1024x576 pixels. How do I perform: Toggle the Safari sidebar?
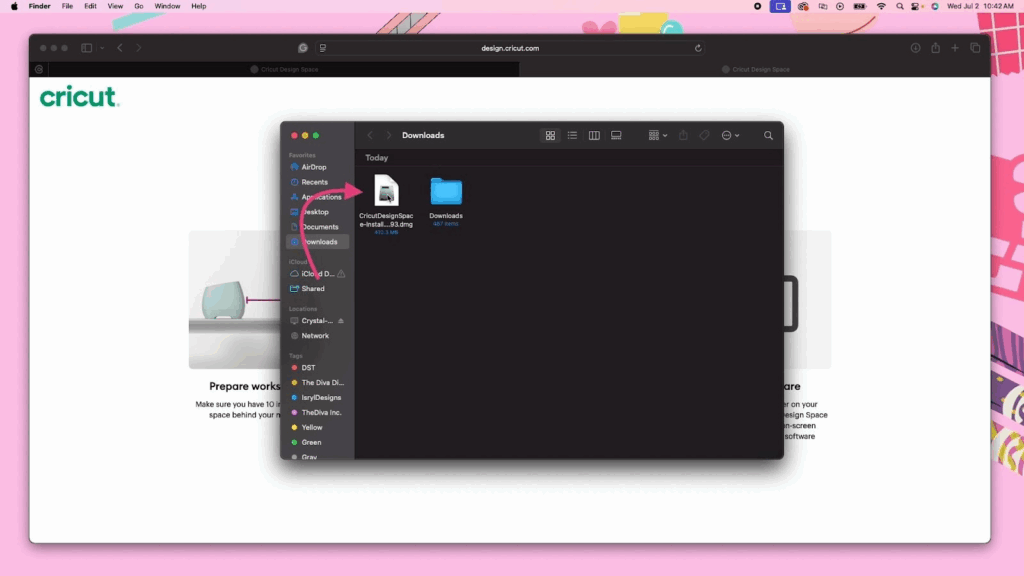[x=86, y=48]
